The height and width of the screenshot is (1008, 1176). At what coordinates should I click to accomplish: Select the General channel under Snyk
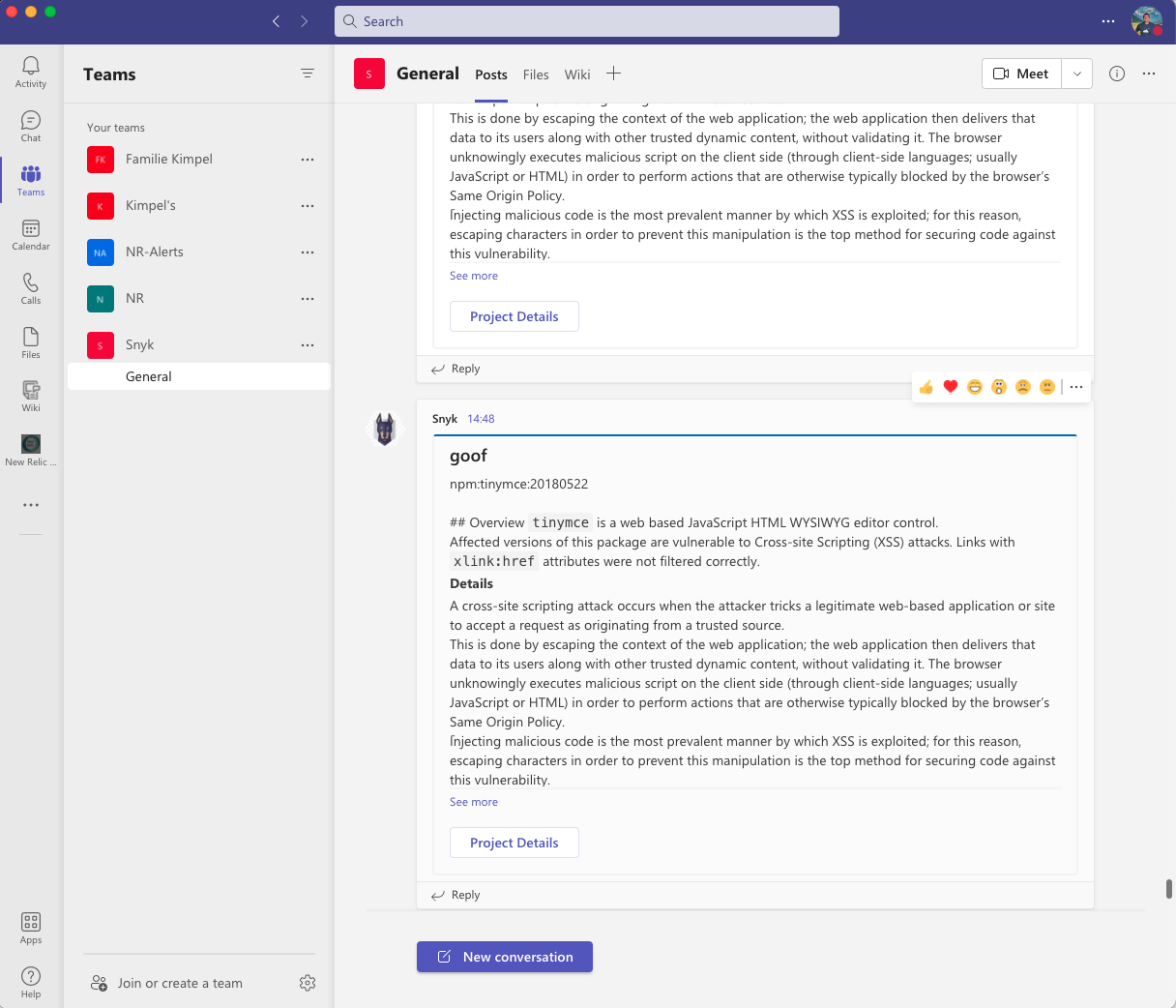click(199, 376)
